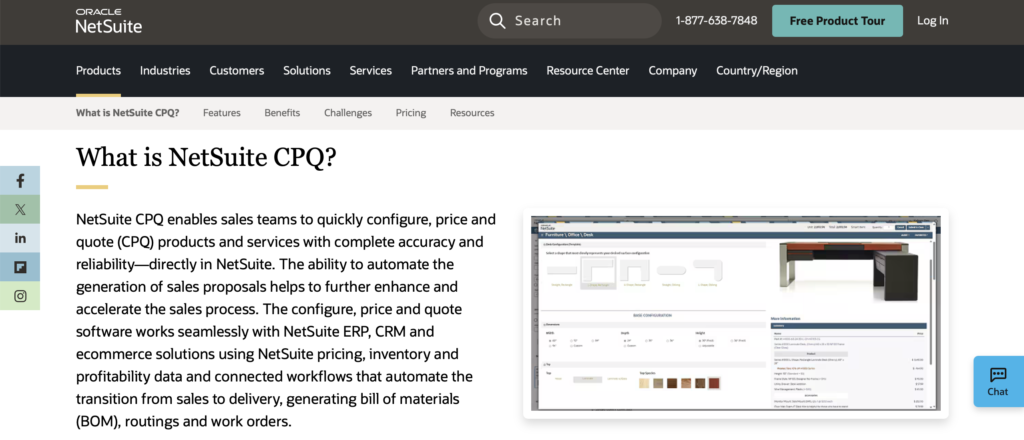Open the Country/Region menu
Viewport: 1024px width, 440px height.
(757, 71)
